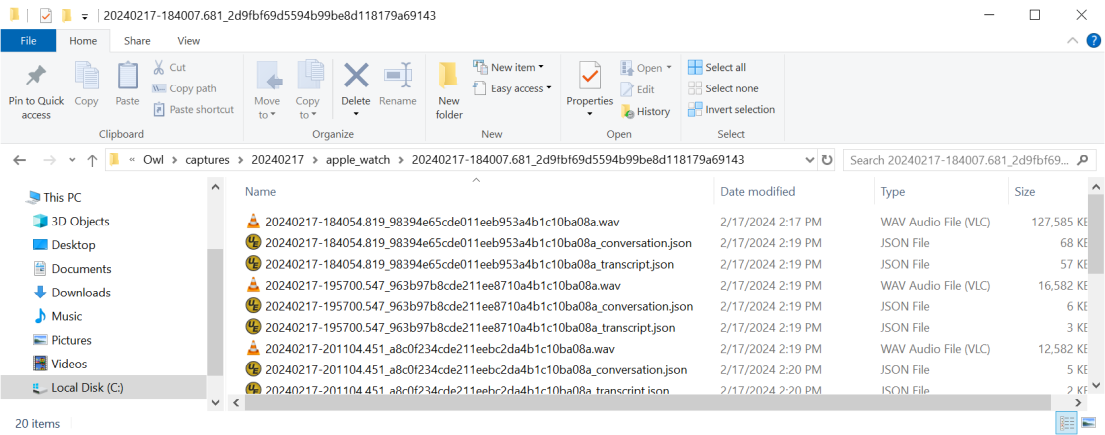Switch to the View tab
1105x435 pixels.
click(x=189, y=41)
